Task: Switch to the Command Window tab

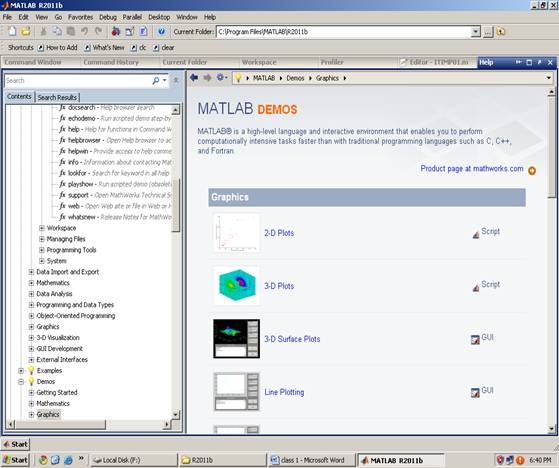Action: (x=33, y=62)
